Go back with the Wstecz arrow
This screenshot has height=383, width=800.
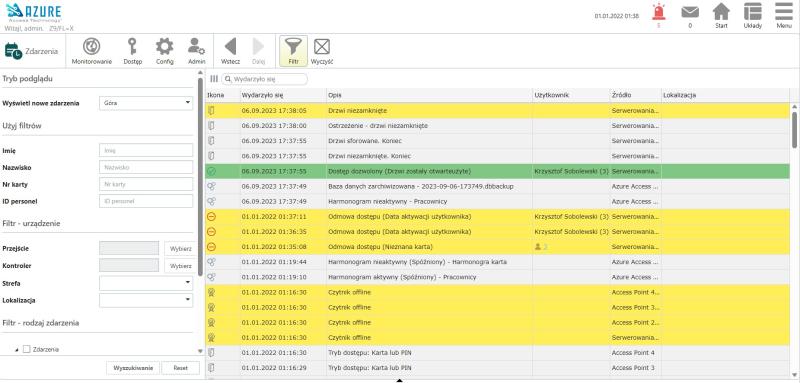(x=231, y=51)
